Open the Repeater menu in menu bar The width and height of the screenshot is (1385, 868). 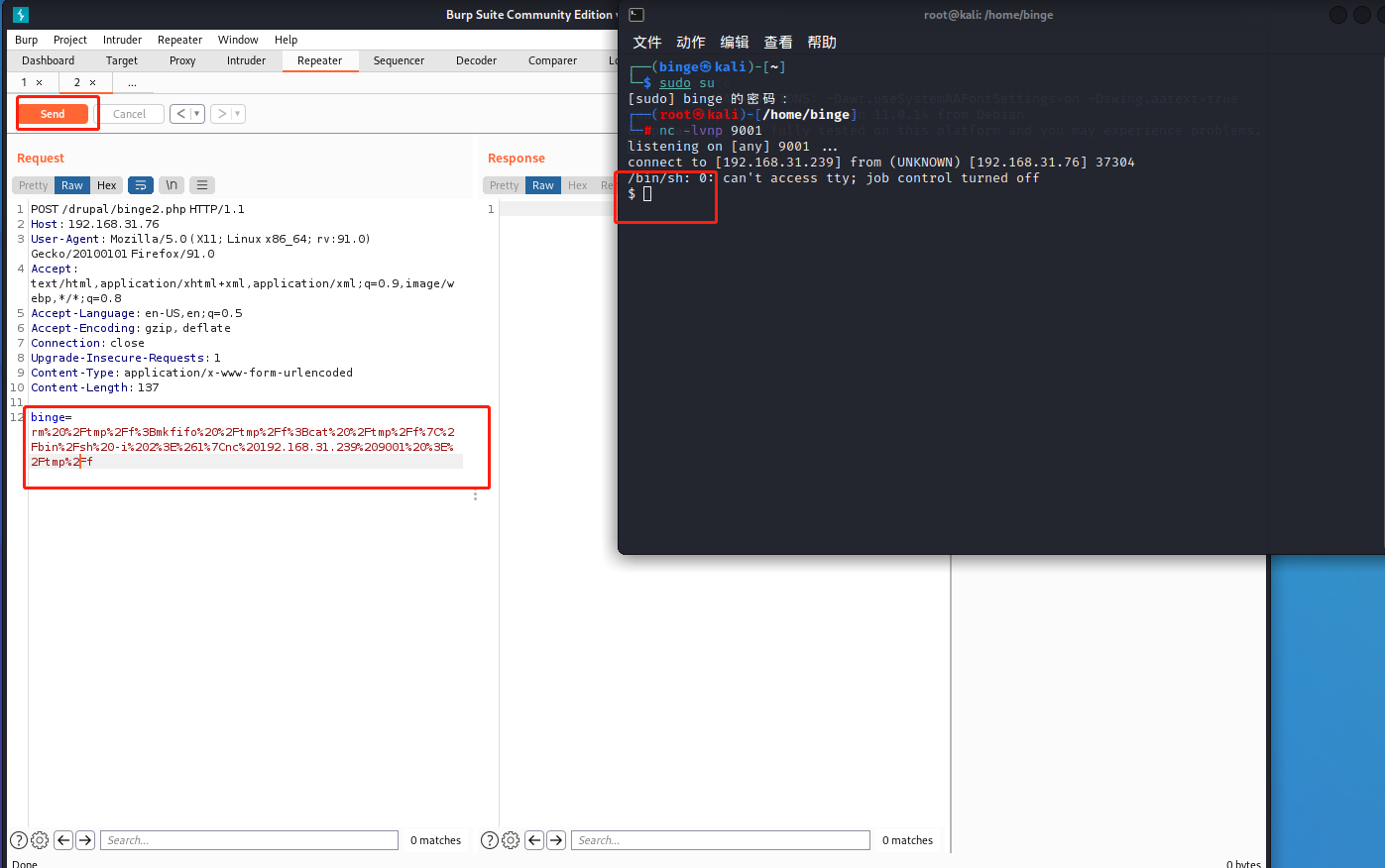point(180,40)
